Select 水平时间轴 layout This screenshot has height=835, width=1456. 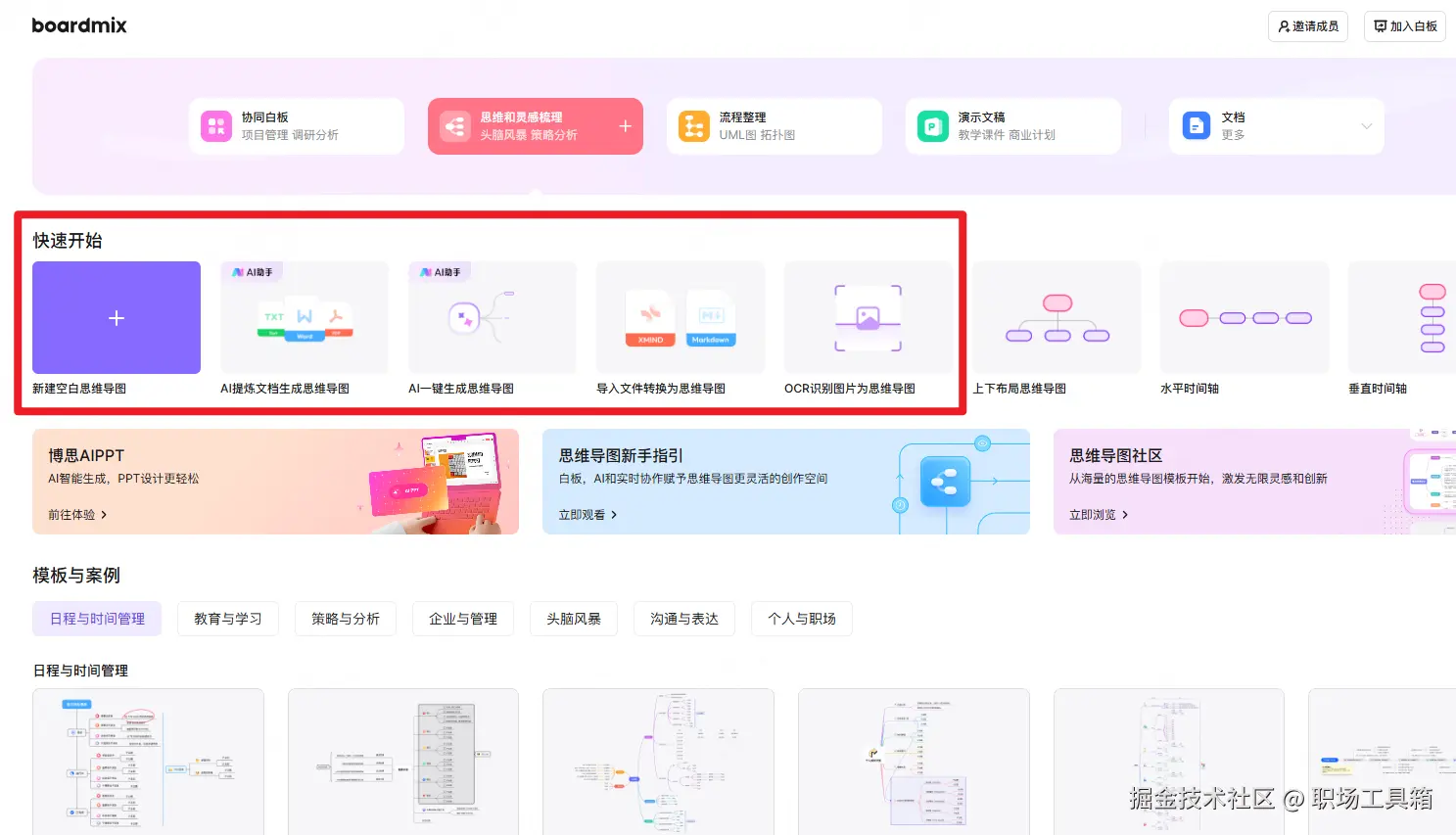1245,318
